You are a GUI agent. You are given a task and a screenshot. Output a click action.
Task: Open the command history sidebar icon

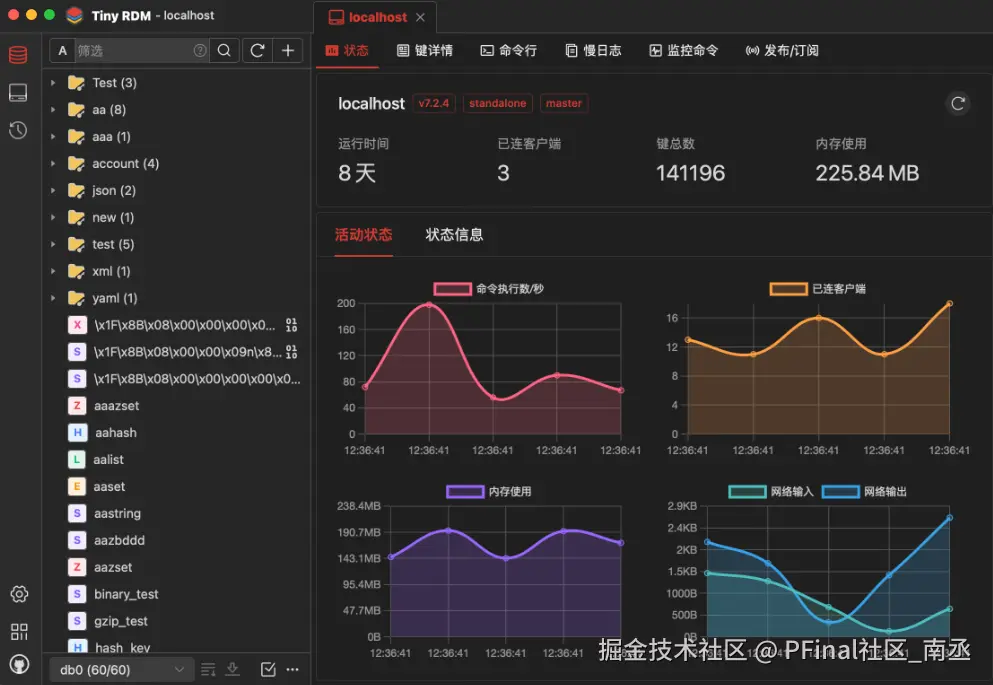coord(18,130)
